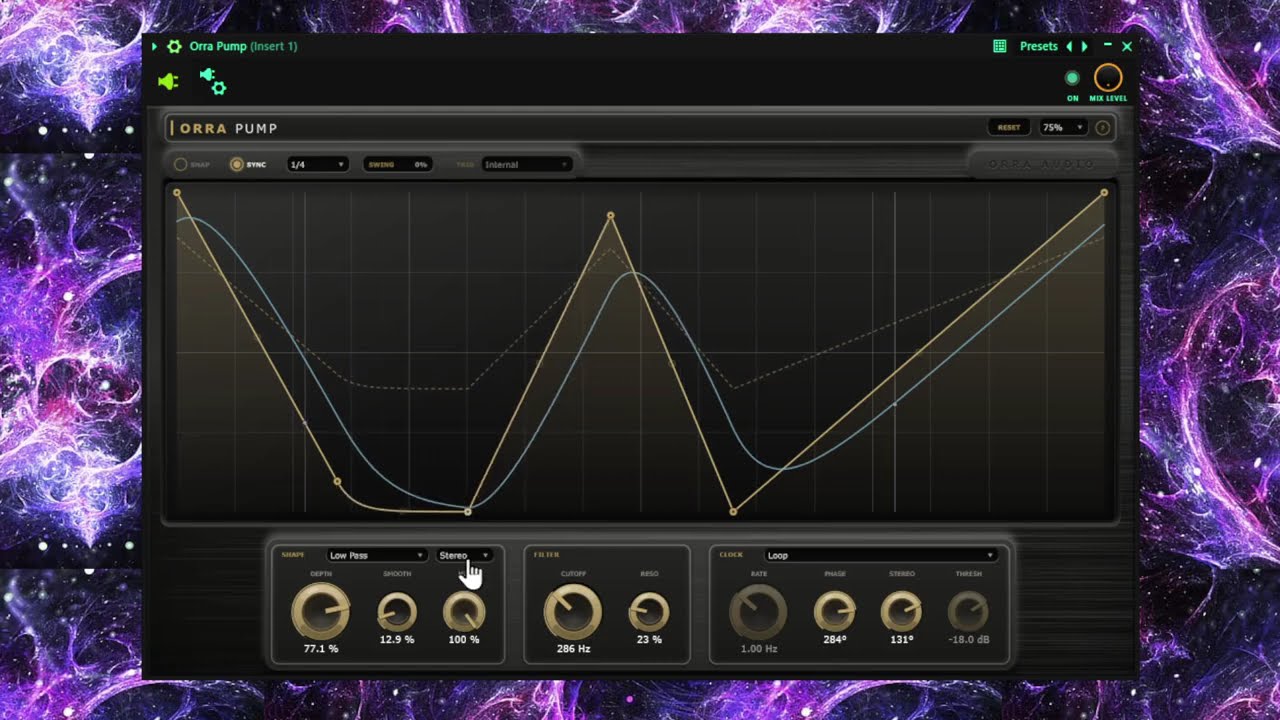1280x720 pixels.
Task: Click the 23 % reso value
Action: point(649,639)
